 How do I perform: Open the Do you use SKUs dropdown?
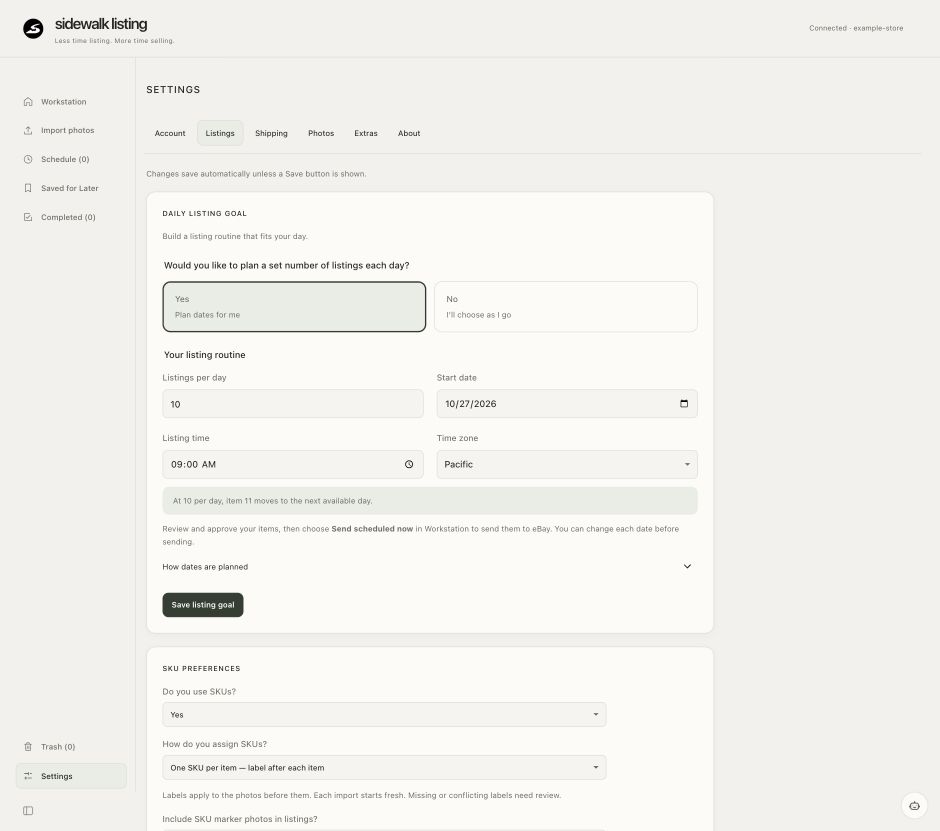click(x=384, y=715)
